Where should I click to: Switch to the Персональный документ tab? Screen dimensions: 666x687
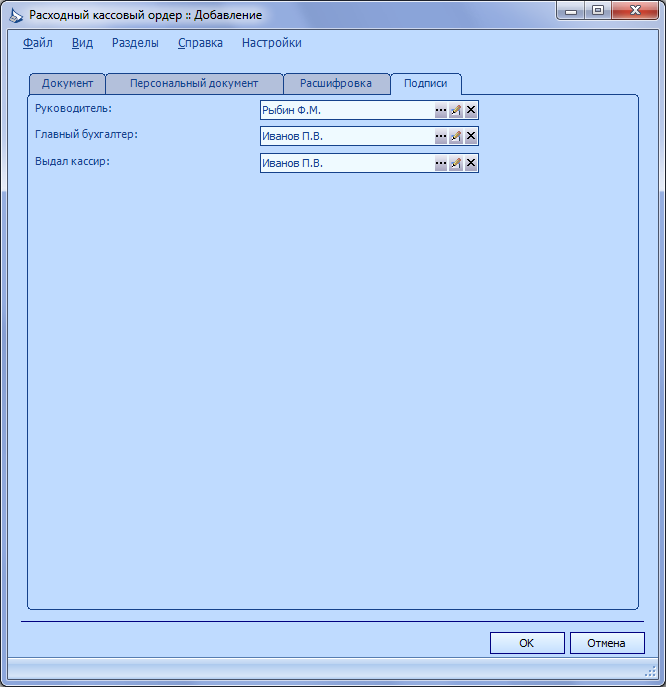point(194,84)
